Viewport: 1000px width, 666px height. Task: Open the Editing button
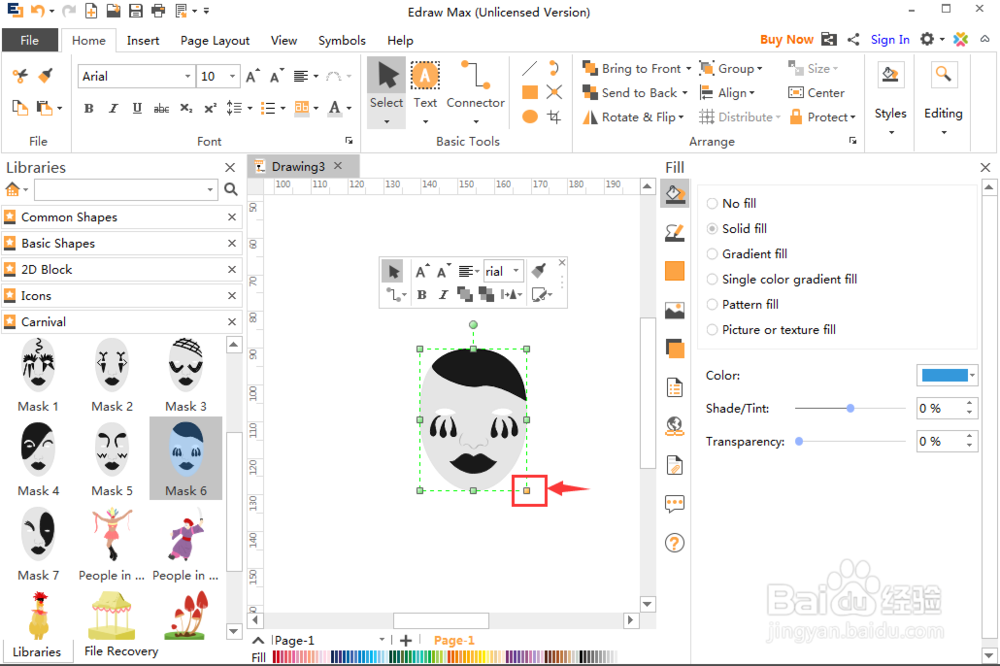[x=943, y=99]
